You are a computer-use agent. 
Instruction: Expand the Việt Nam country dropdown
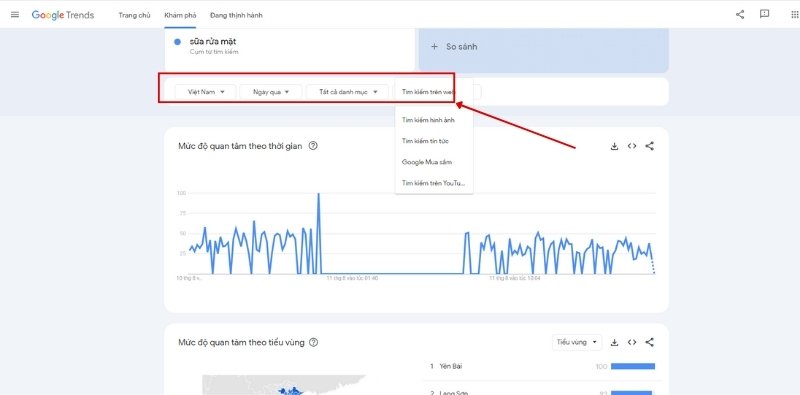(x=206, y=92)
